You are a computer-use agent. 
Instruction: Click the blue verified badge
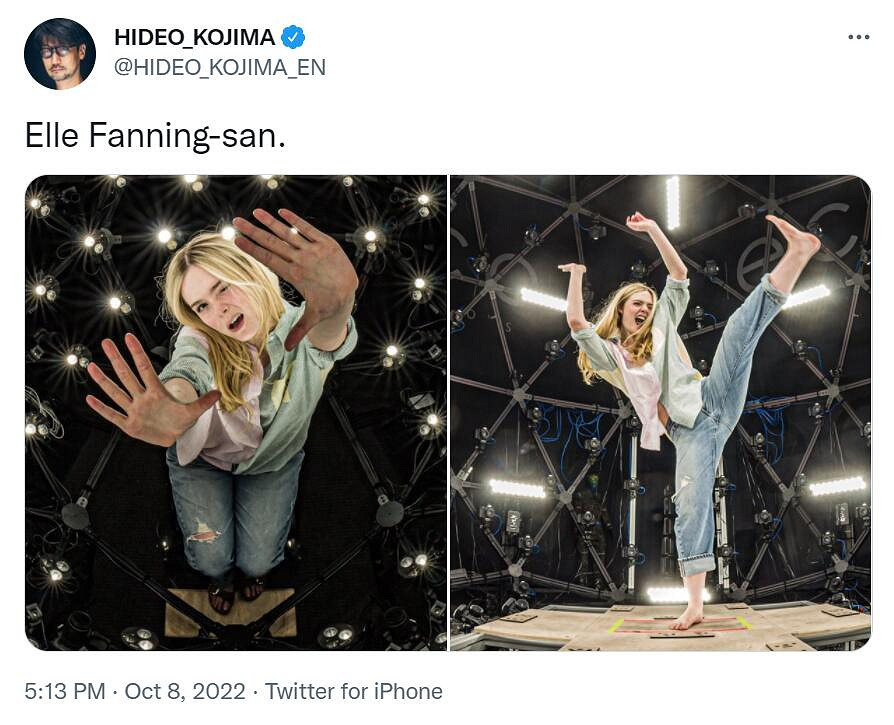click(293, 38)
